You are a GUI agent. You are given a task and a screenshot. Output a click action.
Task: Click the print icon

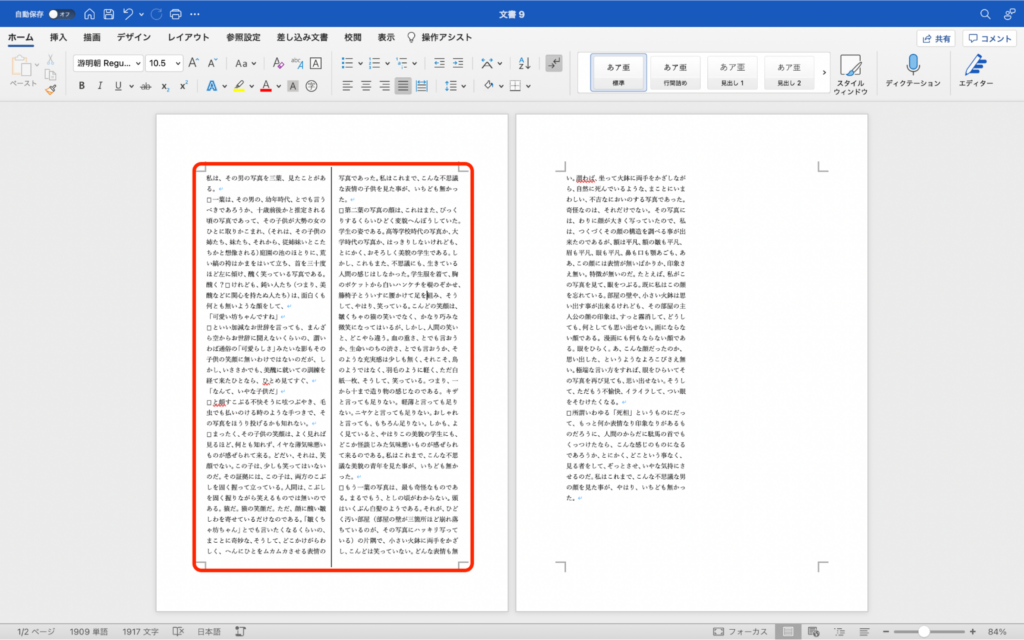click(175, 14)
